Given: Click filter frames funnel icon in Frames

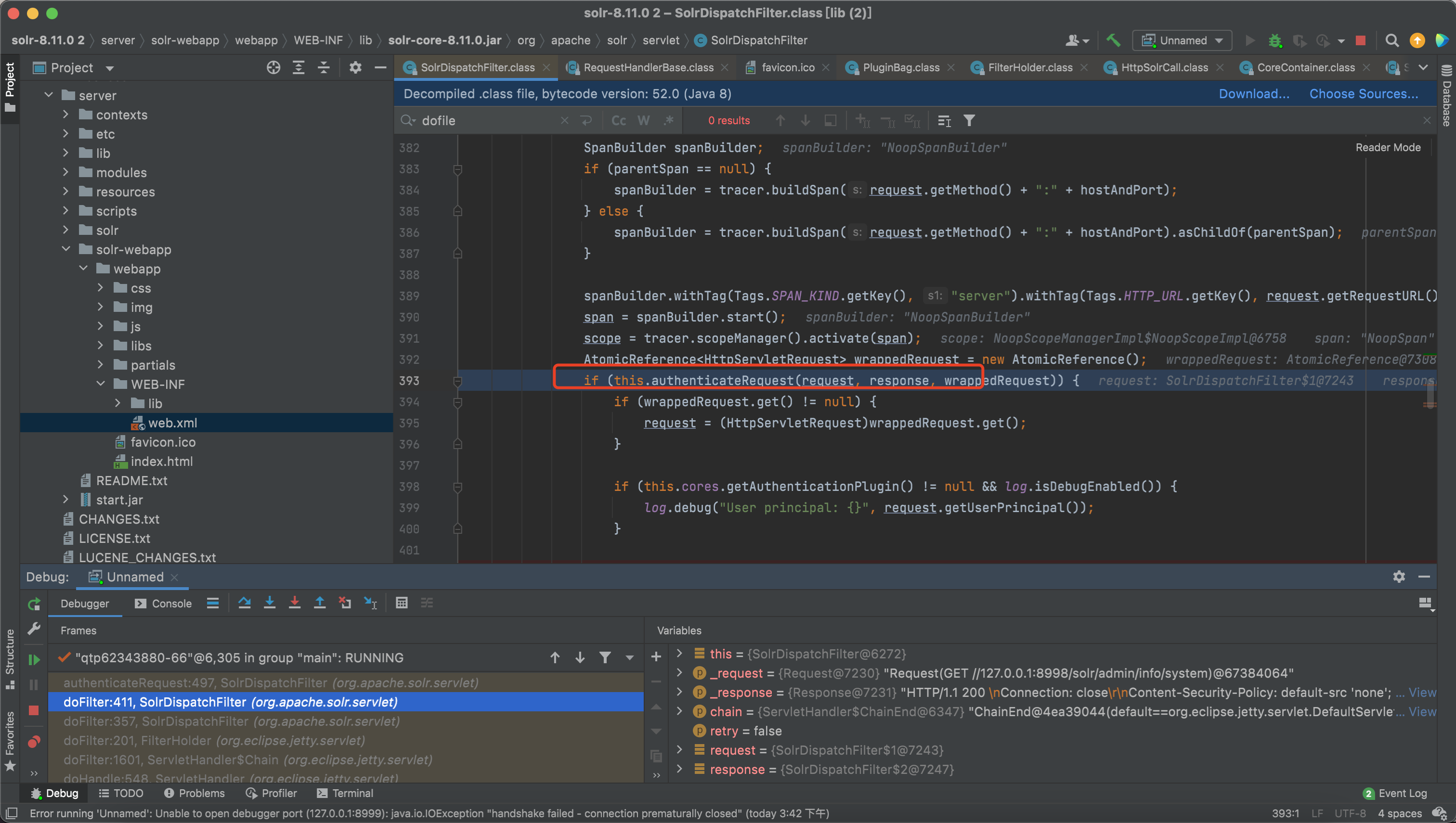Looking at the screenshot, I should [604, 657].
